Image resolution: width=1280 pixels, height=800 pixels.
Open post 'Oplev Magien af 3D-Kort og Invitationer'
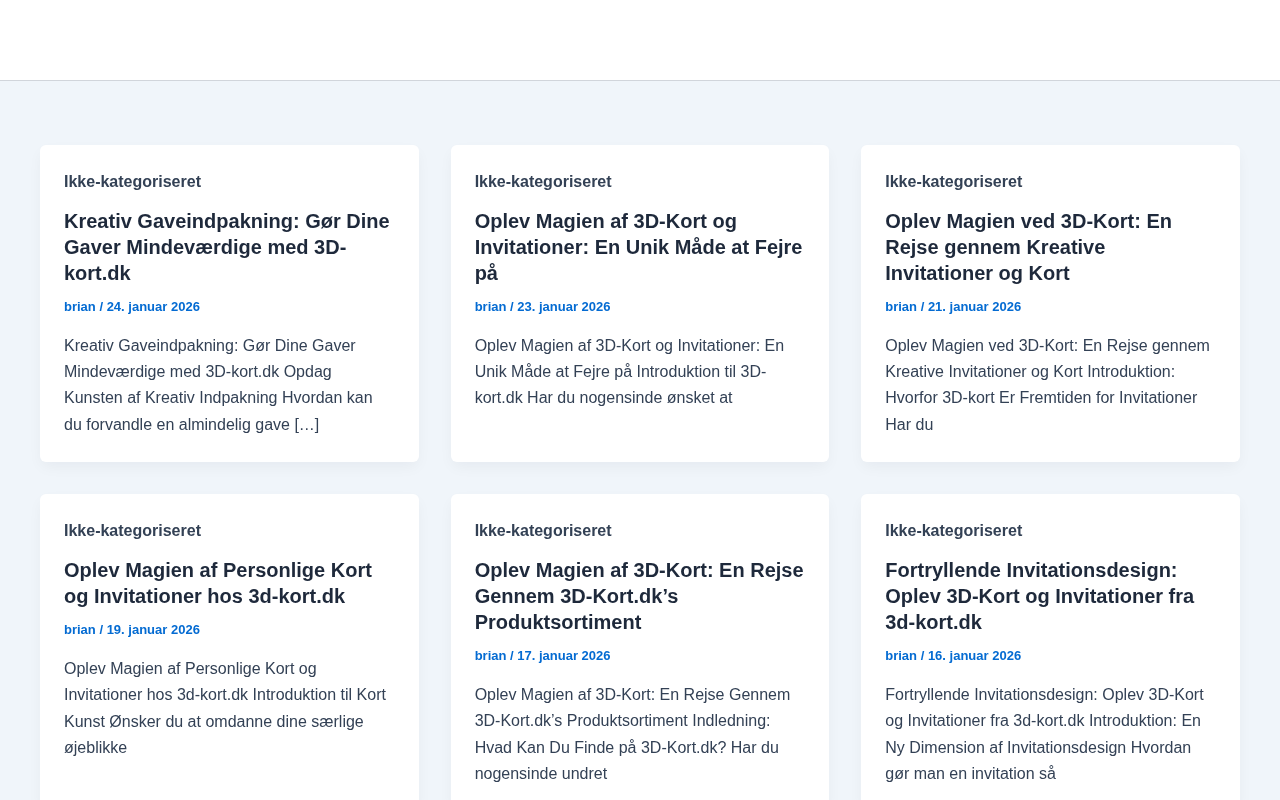point(638,247)
